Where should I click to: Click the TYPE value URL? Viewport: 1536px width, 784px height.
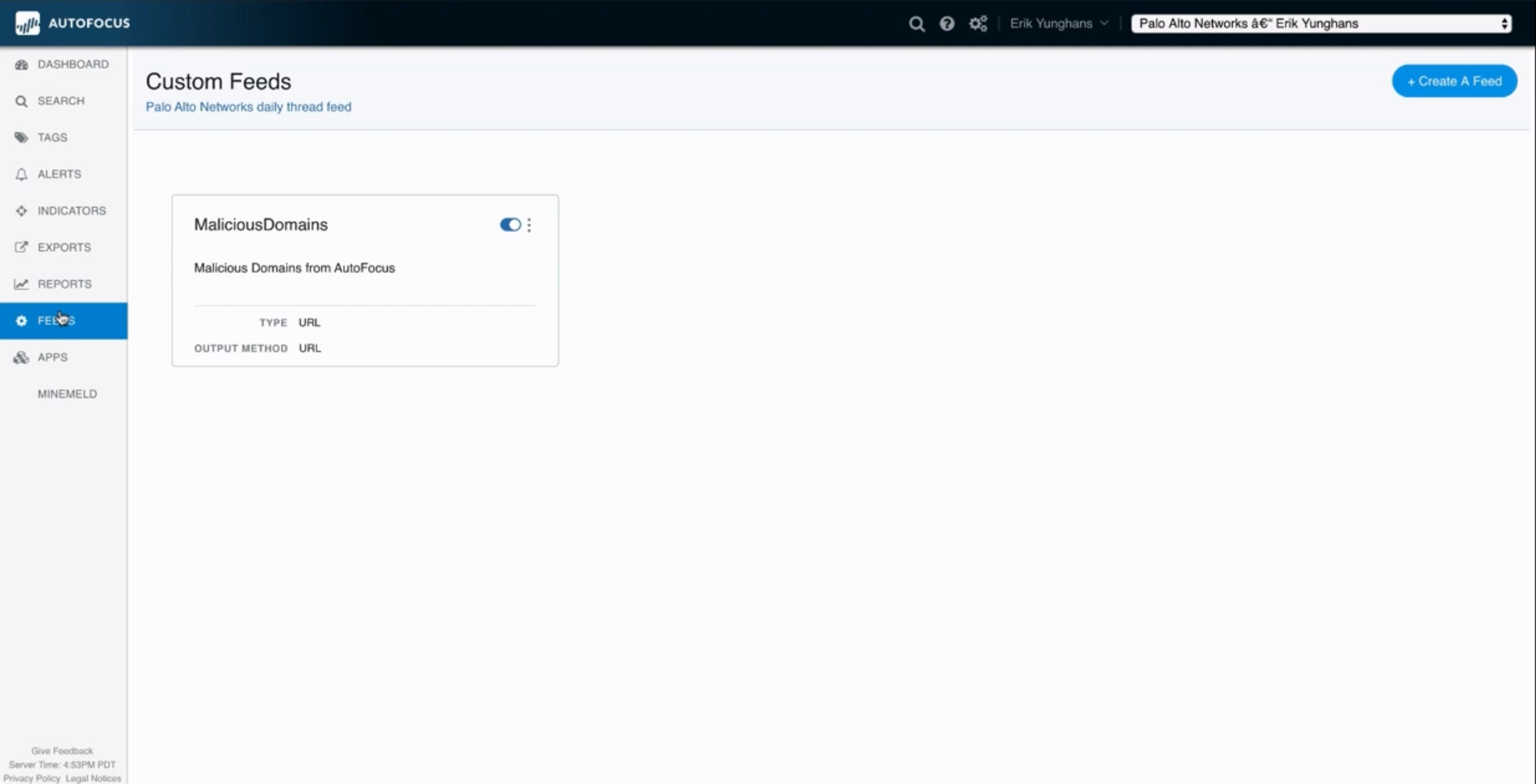click(309, 322)
